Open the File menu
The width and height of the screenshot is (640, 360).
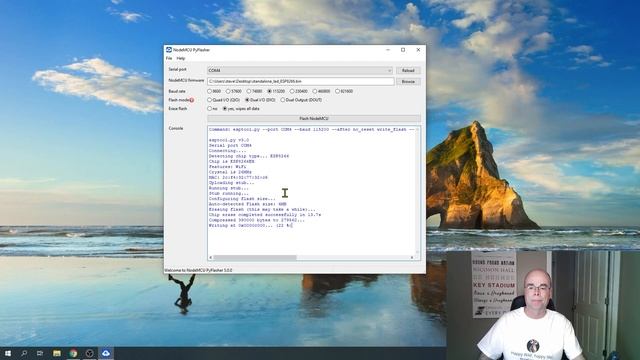(x=169, y=58)
